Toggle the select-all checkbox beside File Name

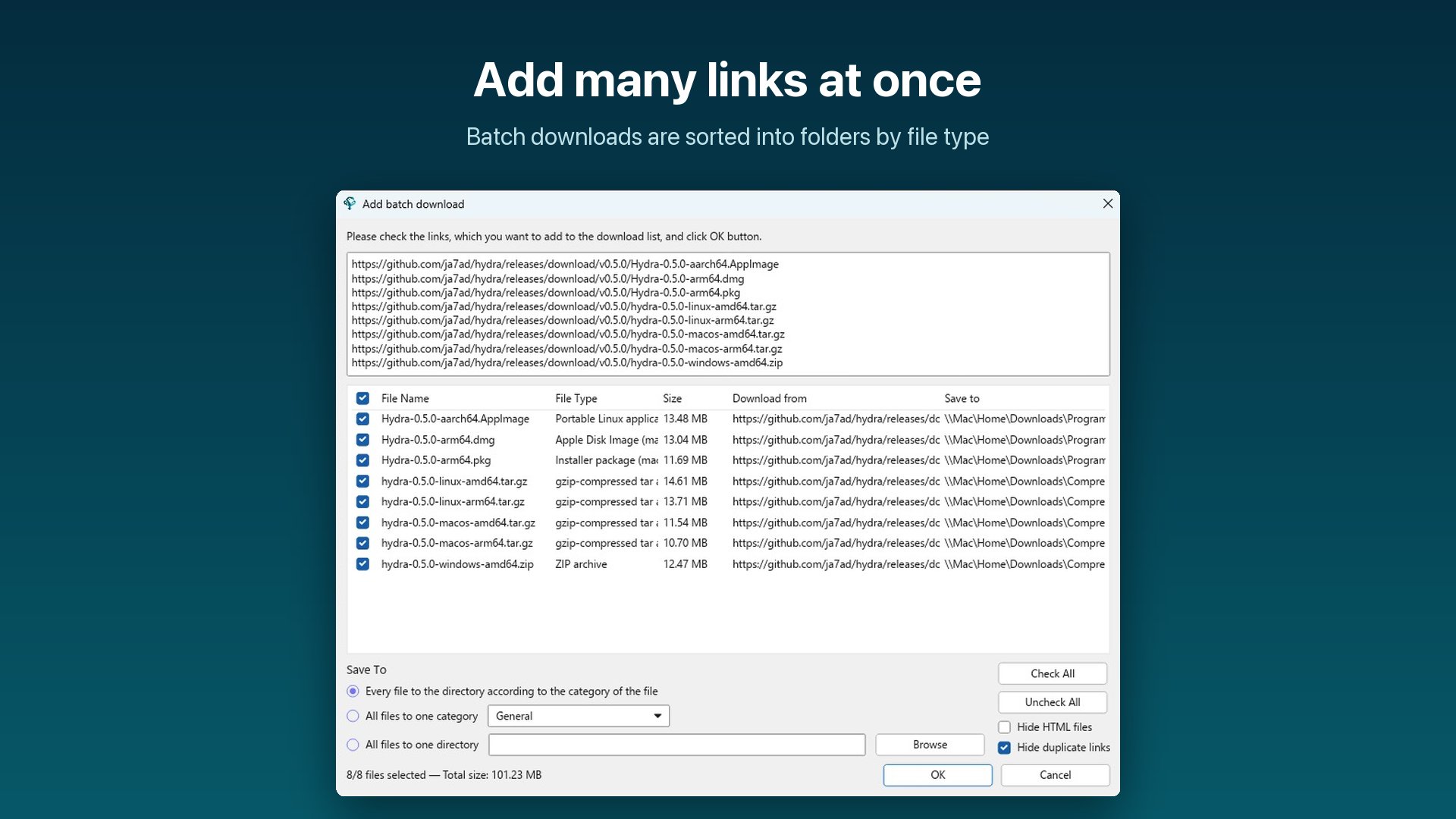click(362, 398)
